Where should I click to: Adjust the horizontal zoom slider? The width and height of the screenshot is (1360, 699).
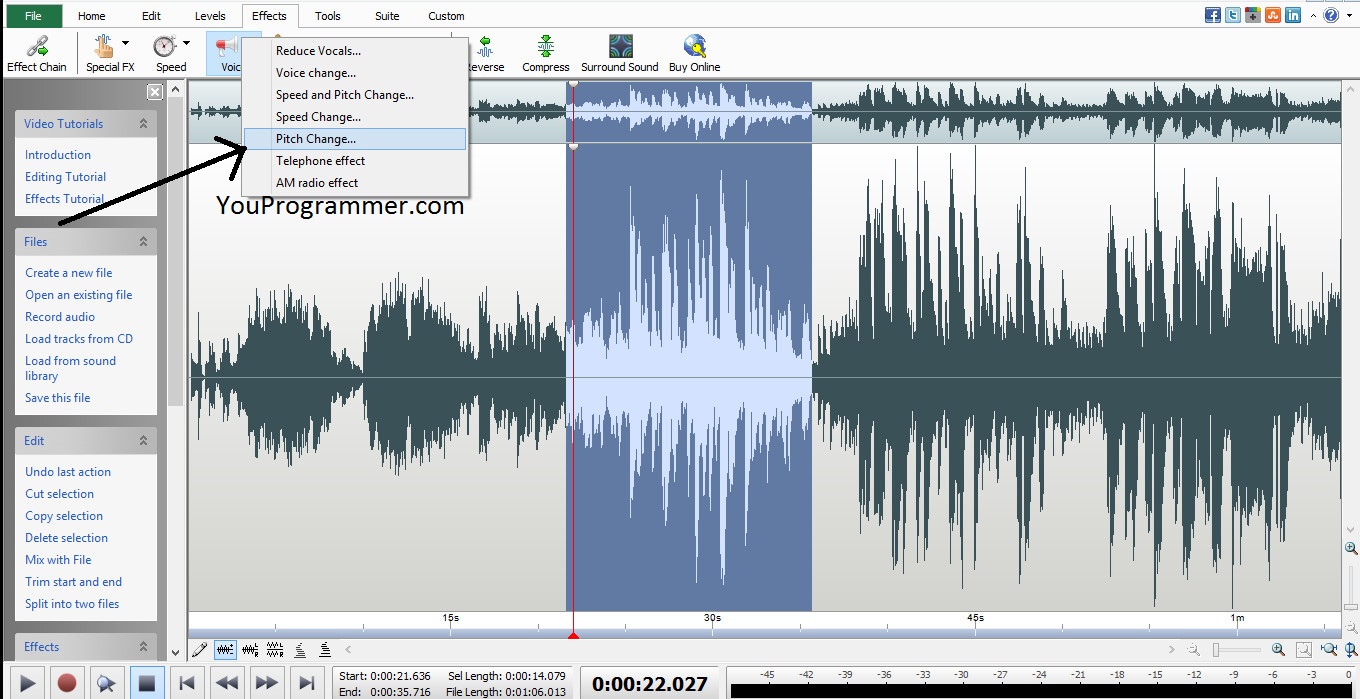click(1237, 650)
